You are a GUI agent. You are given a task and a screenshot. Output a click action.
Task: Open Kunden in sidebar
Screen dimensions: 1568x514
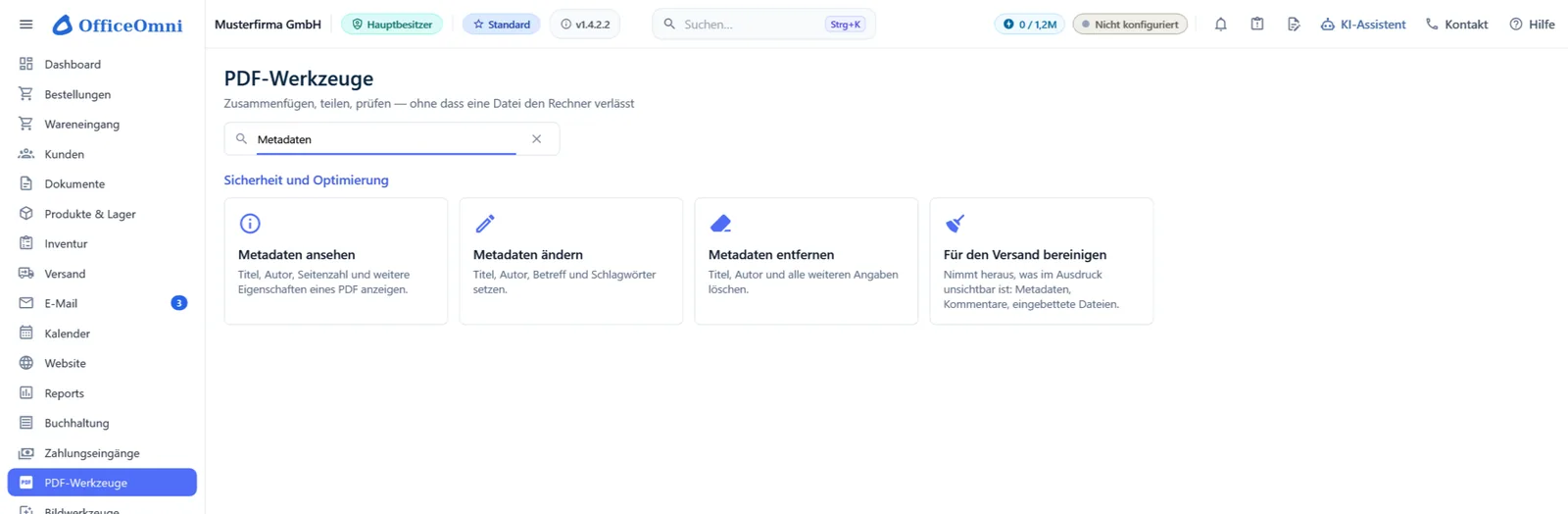coord(102,154)
